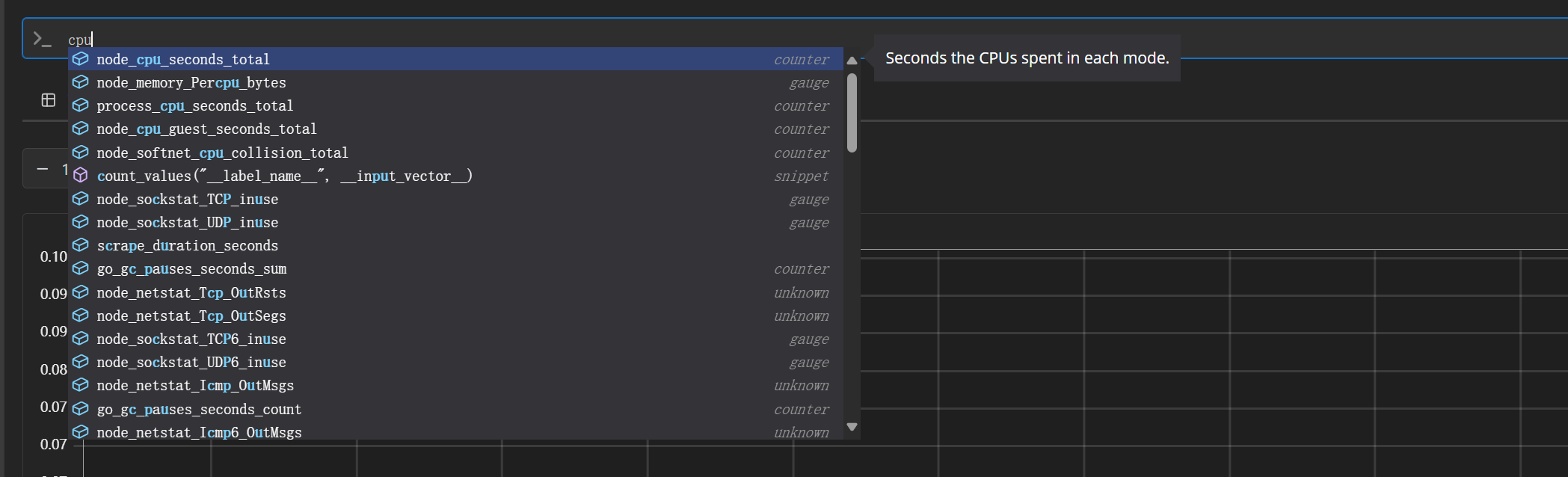Decrease the range with minus button
Image resolution: width=1568 pixels, height=477 pixels.
click(x=43, y=169)
